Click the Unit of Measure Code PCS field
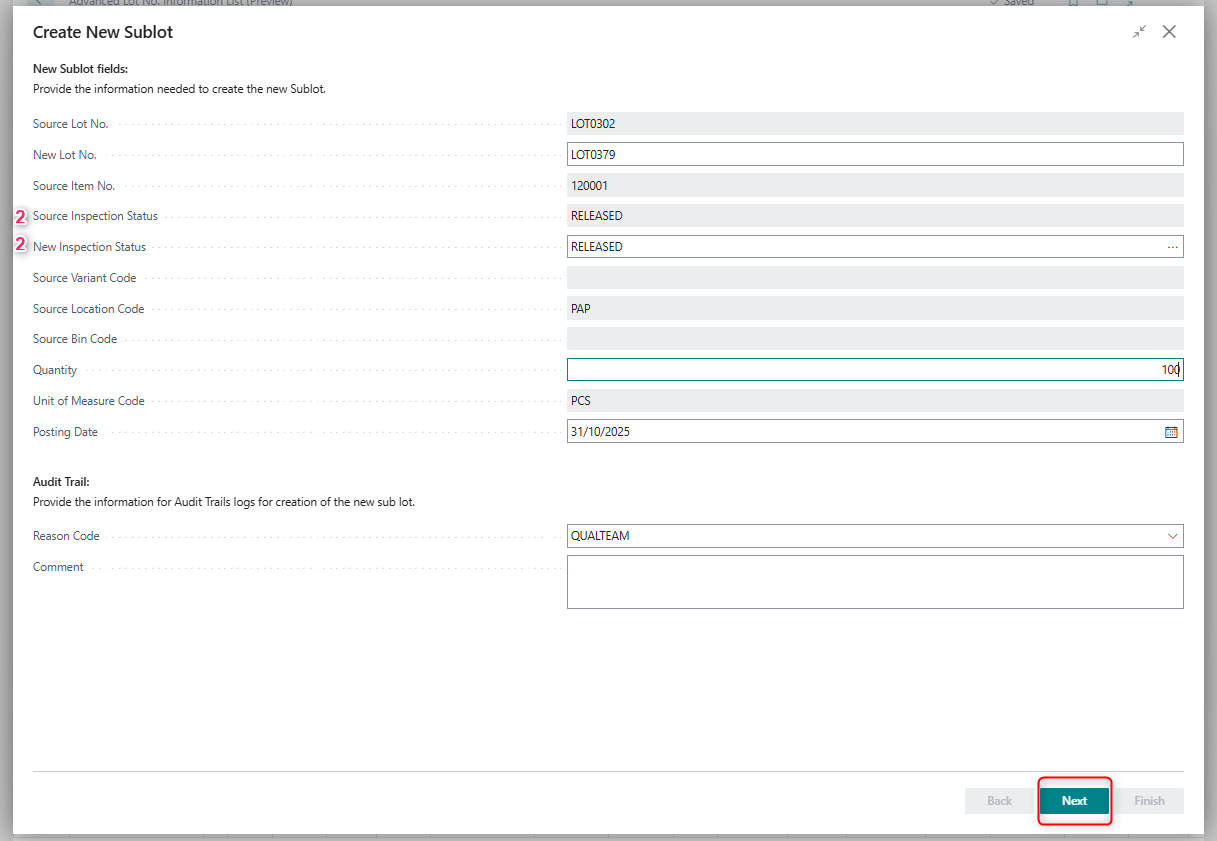The width and height of the screenshot is (1217, 841). tap(874, 401)
